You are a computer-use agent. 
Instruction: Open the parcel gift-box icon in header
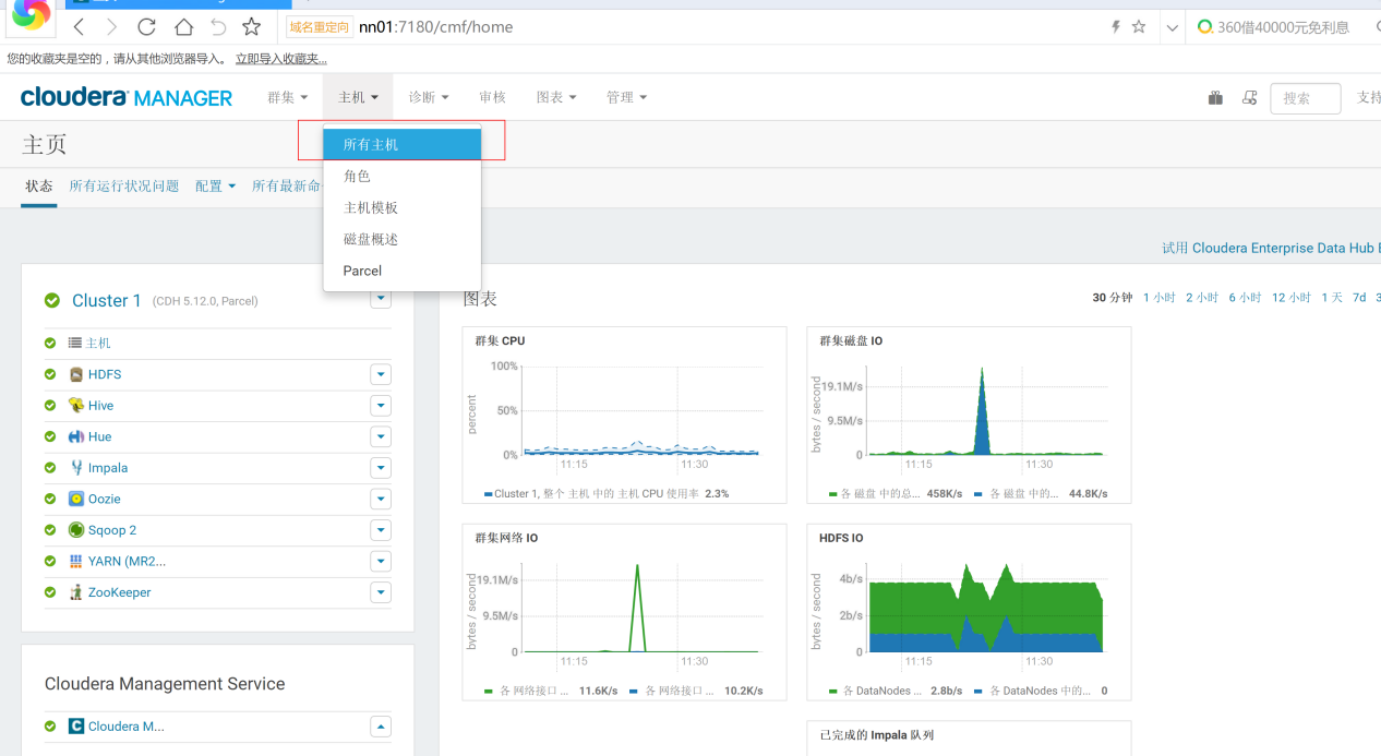point(1216,97)
